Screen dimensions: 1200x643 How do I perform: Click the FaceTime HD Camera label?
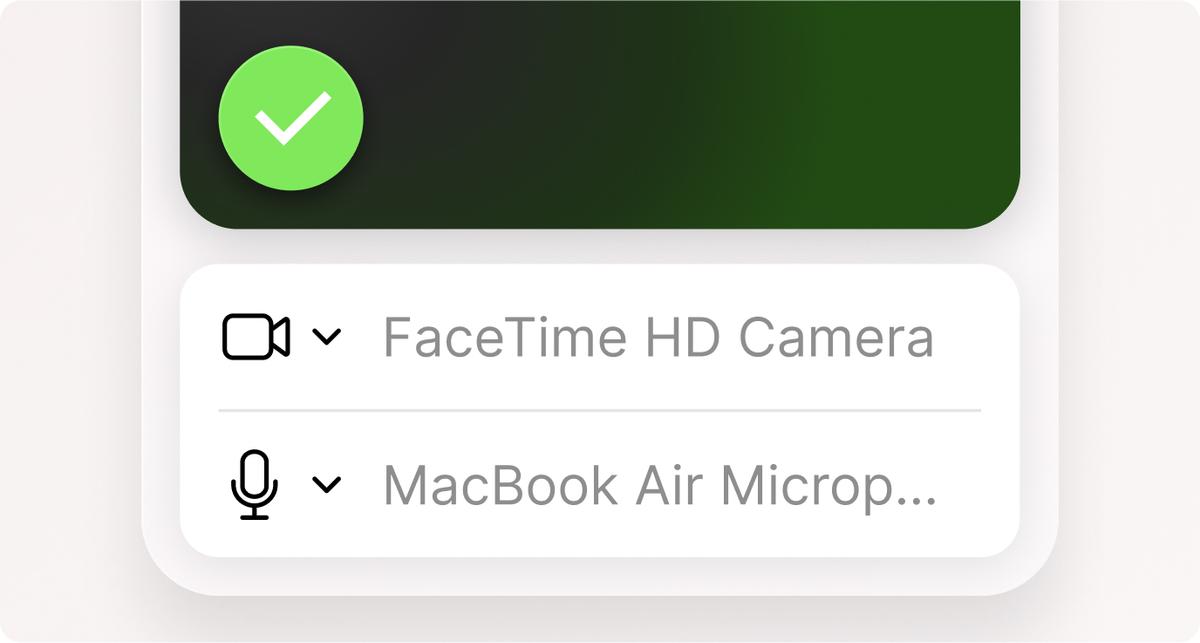(x=660, y=338)
